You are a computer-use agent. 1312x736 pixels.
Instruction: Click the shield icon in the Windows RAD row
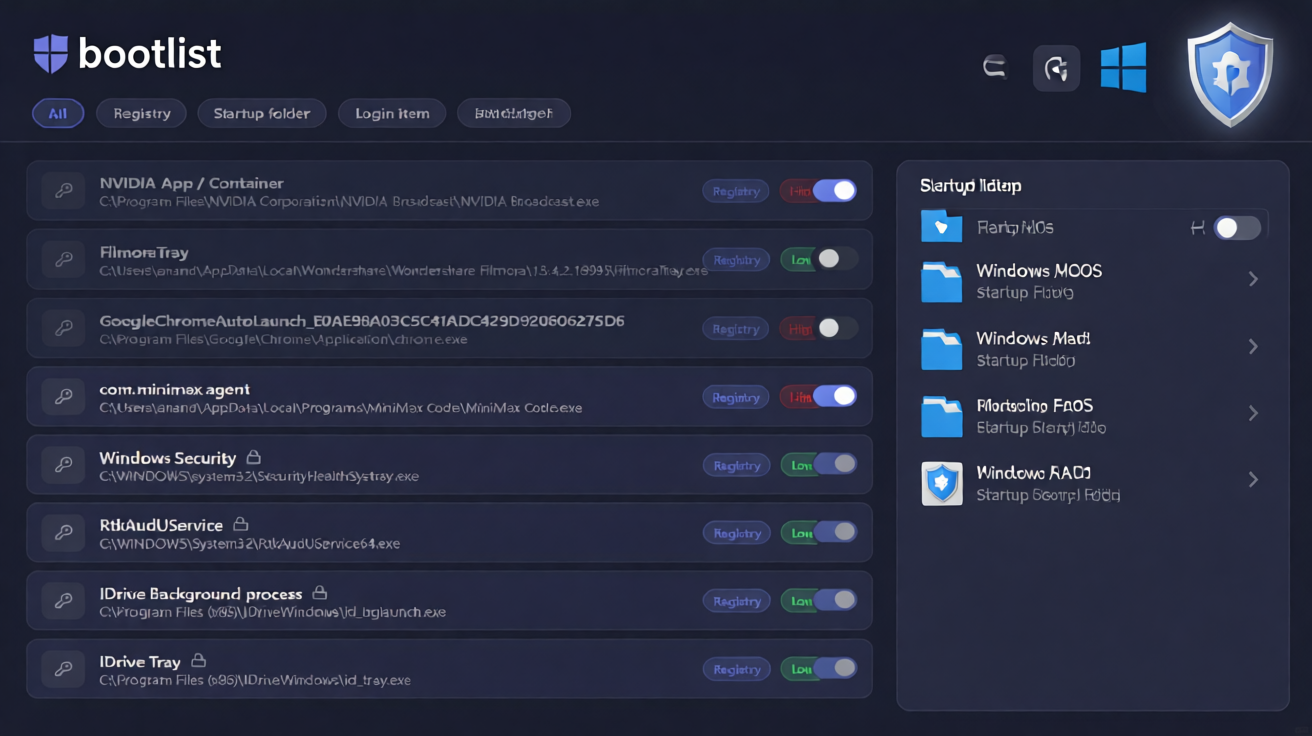941,483
